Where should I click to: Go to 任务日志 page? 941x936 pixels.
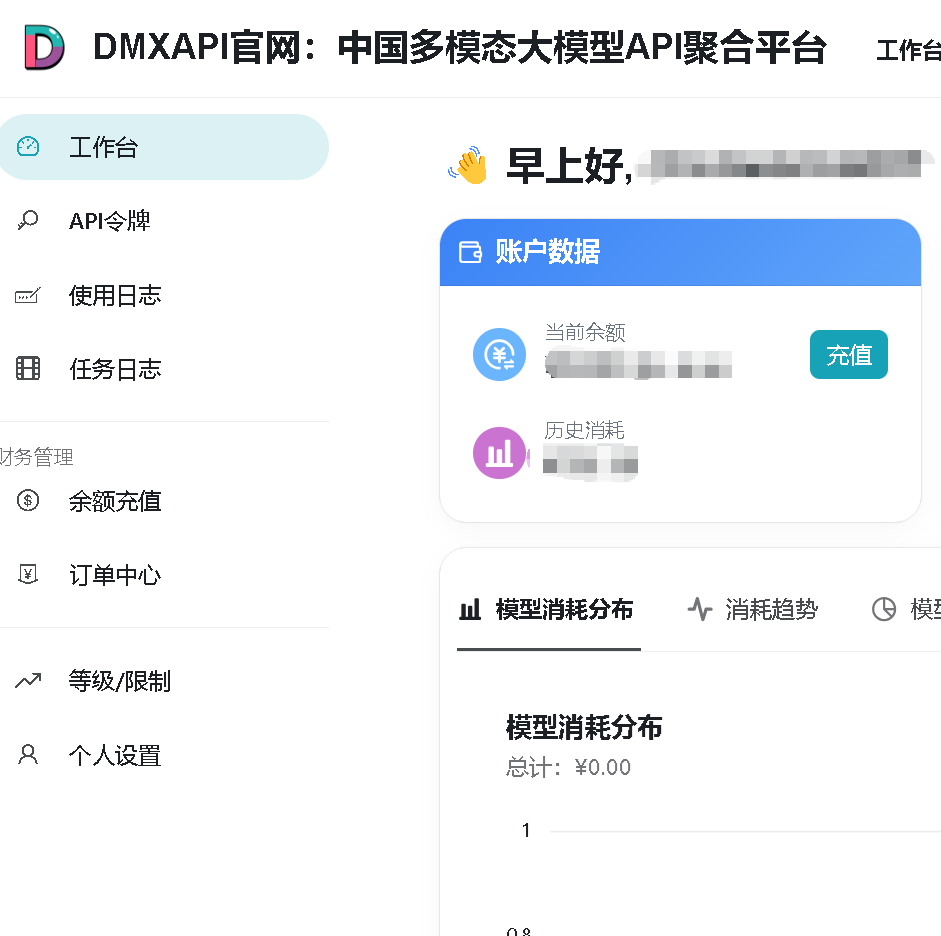(164, 369)
